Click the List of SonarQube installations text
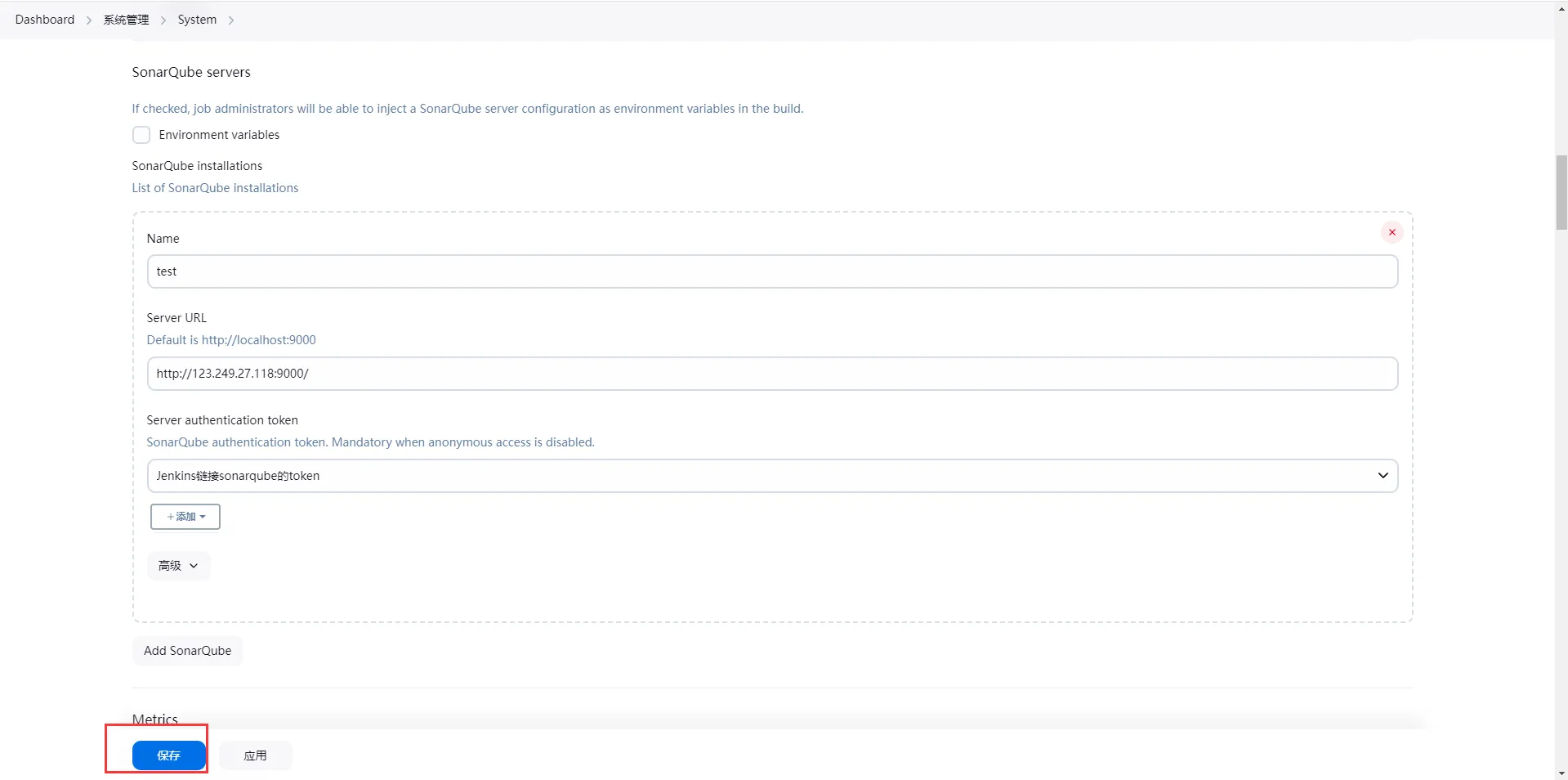The image size is (1568, 780). coord(216,188)
